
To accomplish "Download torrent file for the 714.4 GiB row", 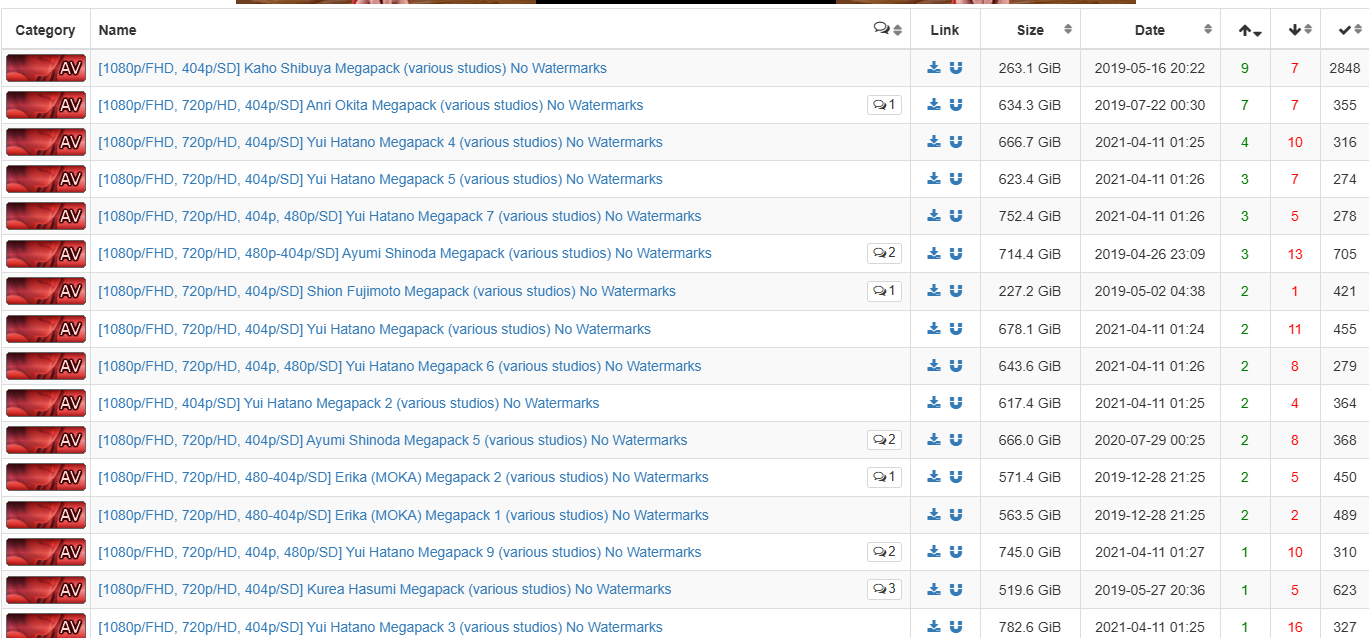I will pos(934,253).
